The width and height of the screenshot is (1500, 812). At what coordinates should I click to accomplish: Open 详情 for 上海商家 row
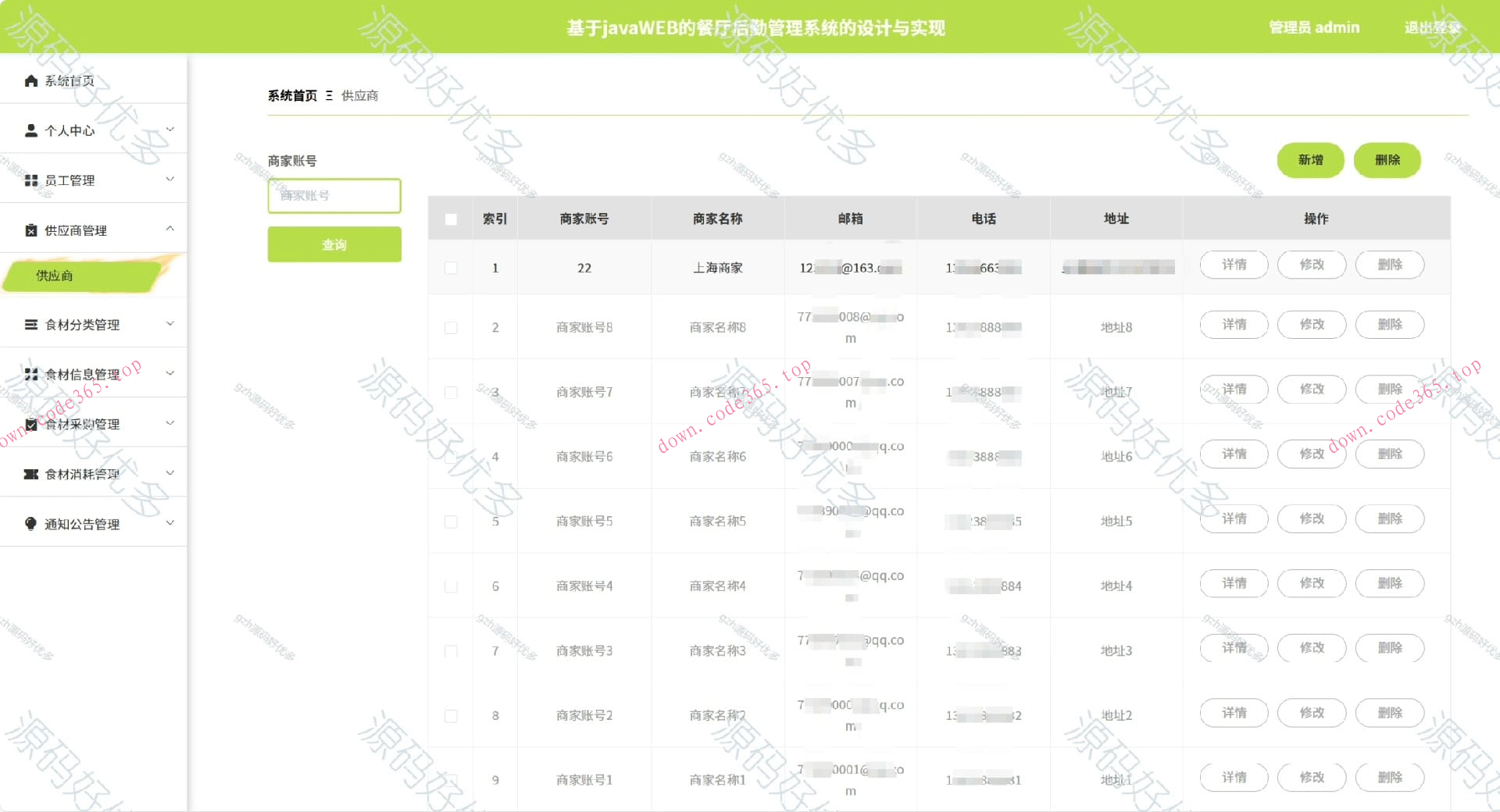pyautogui.click(x=1234, y=265)
